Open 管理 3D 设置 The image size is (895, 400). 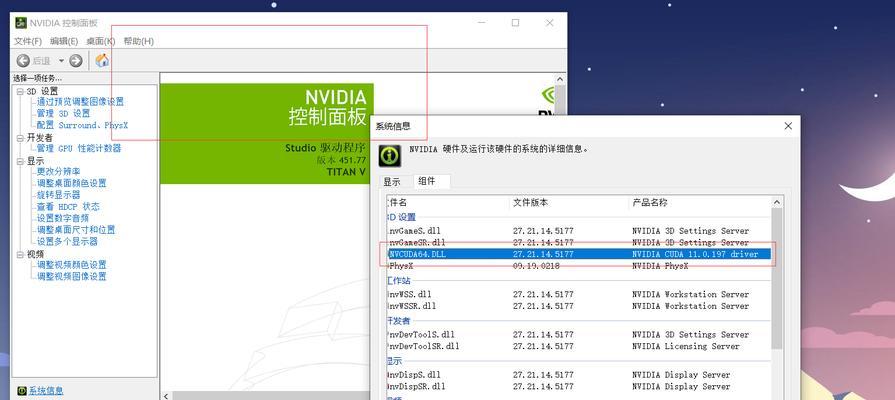(x=63, y=114)
